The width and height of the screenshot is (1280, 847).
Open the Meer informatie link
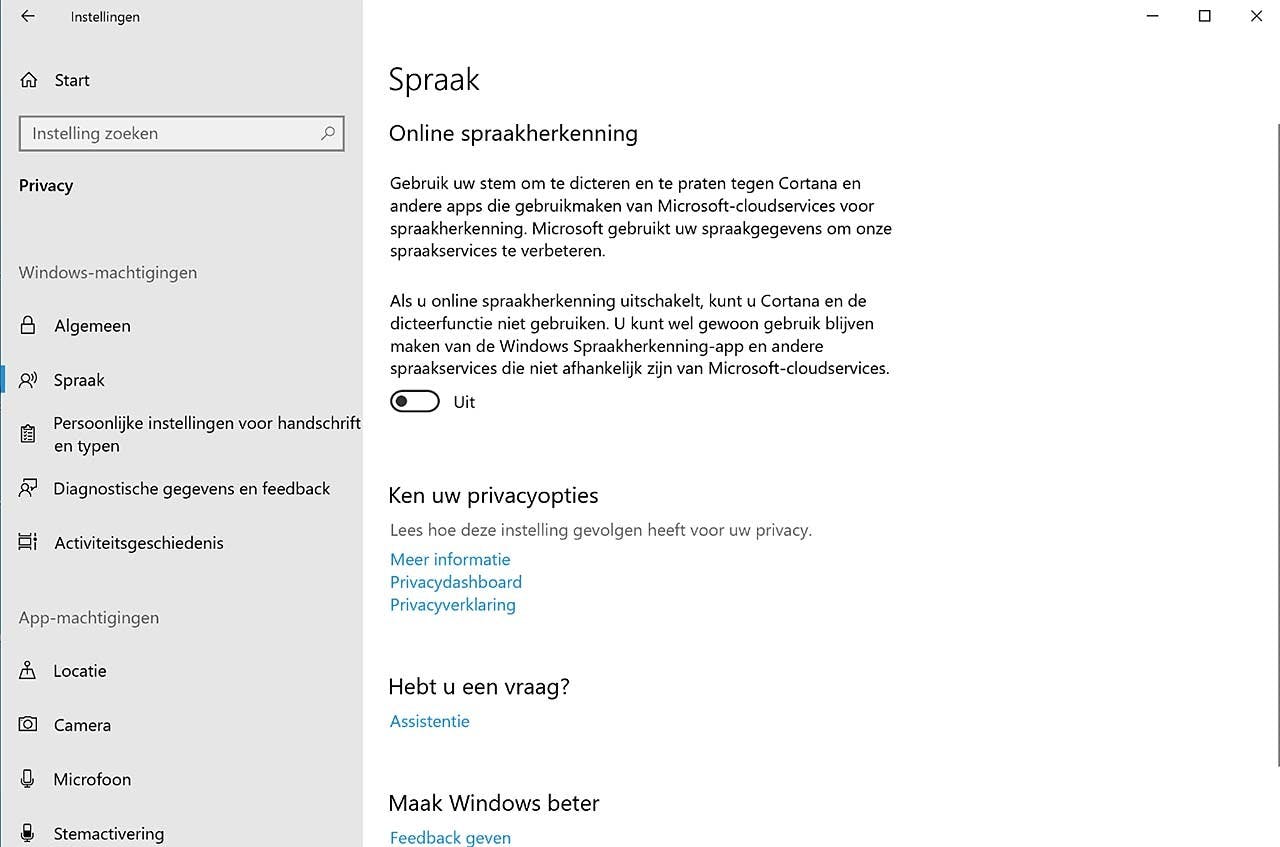[450, 559]
